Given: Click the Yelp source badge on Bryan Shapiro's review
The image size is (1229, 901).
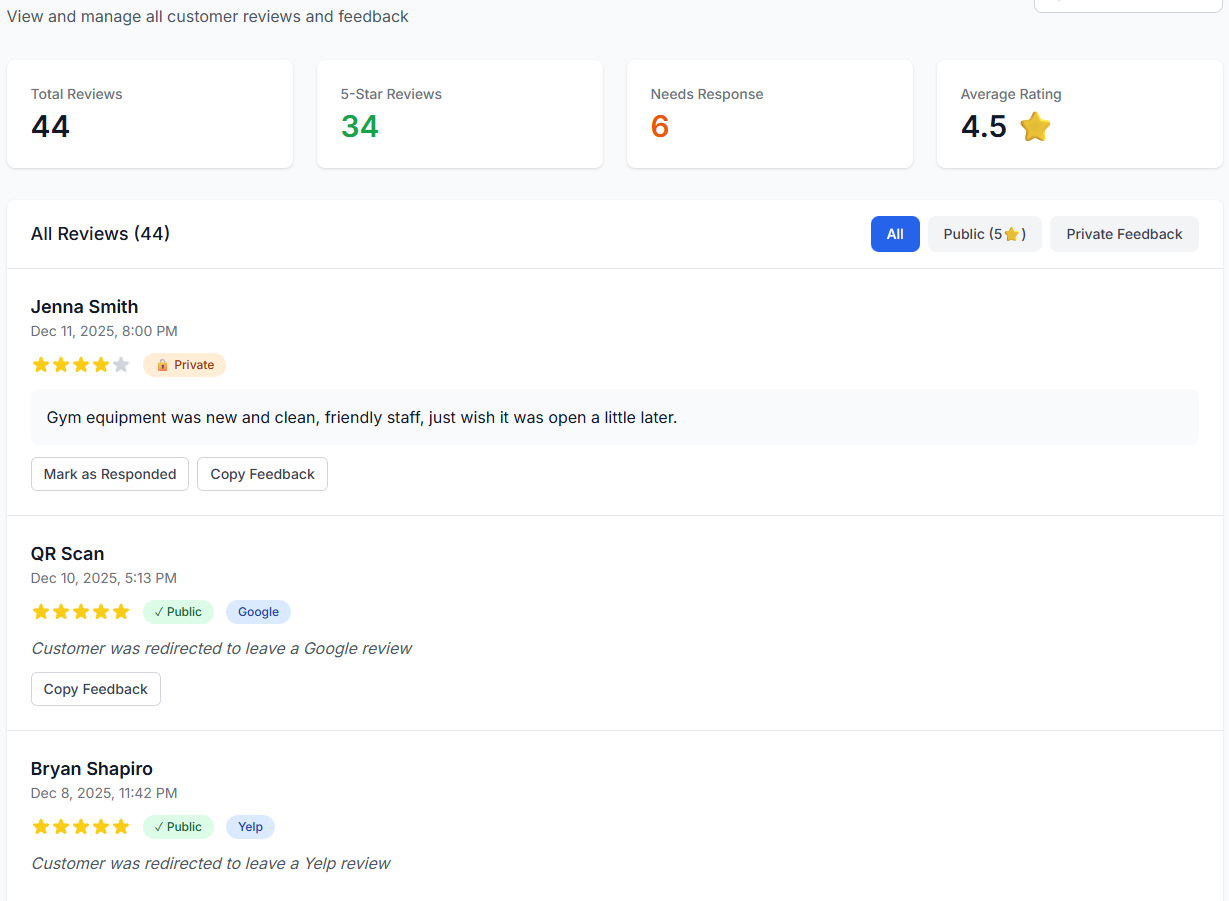Looking at the screenshot, I should point(250,827).
